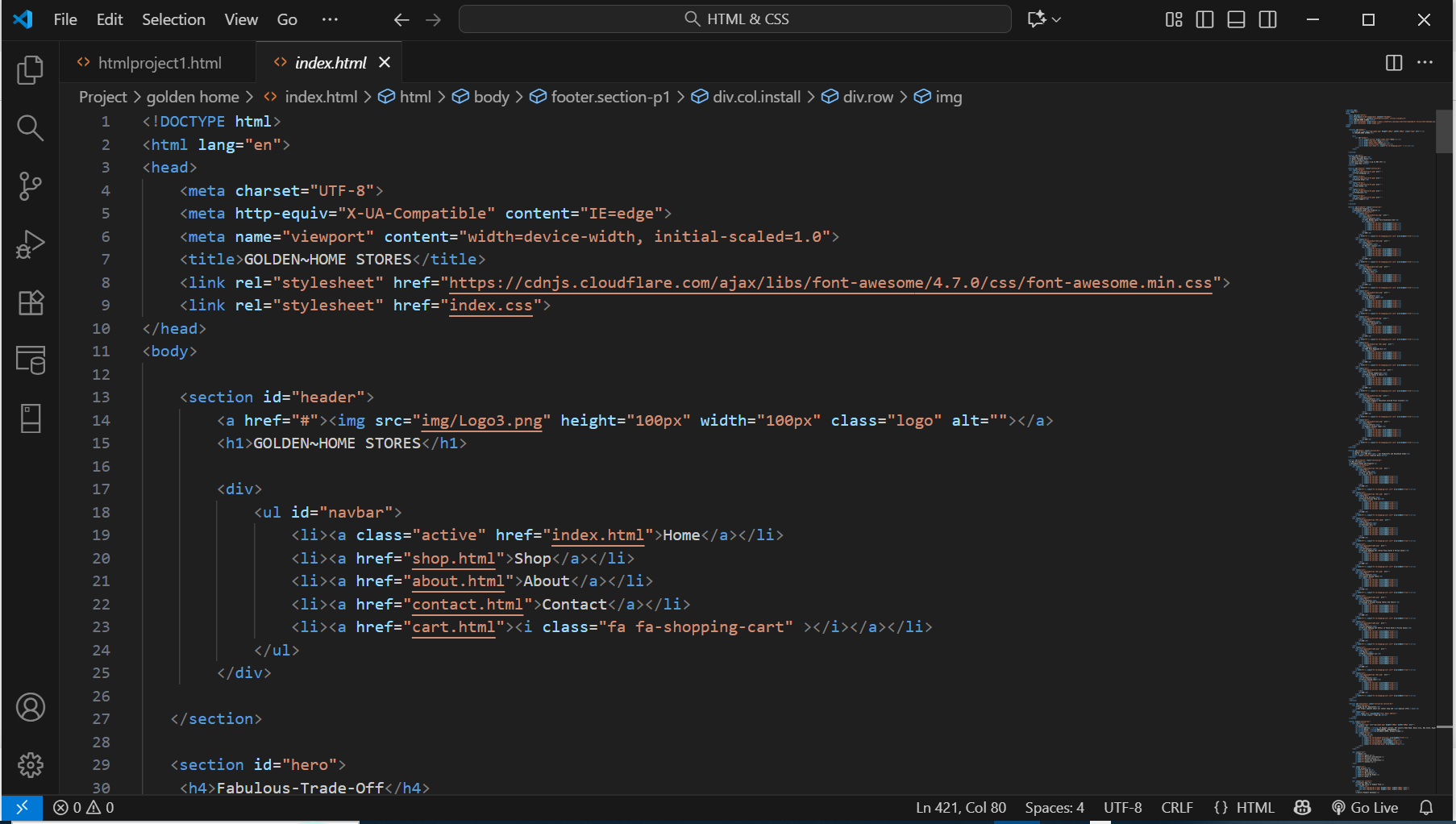Viewport: 1456px width, 824px height.
Task: Expand the hidden menu items ellipsis
Action: [330, 19]
